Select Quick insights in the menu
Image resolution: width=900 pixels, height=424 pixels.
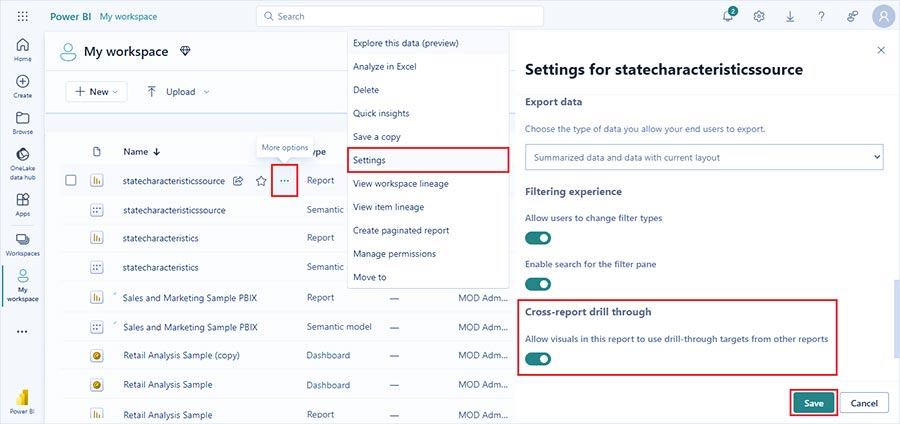coord(428,113)
